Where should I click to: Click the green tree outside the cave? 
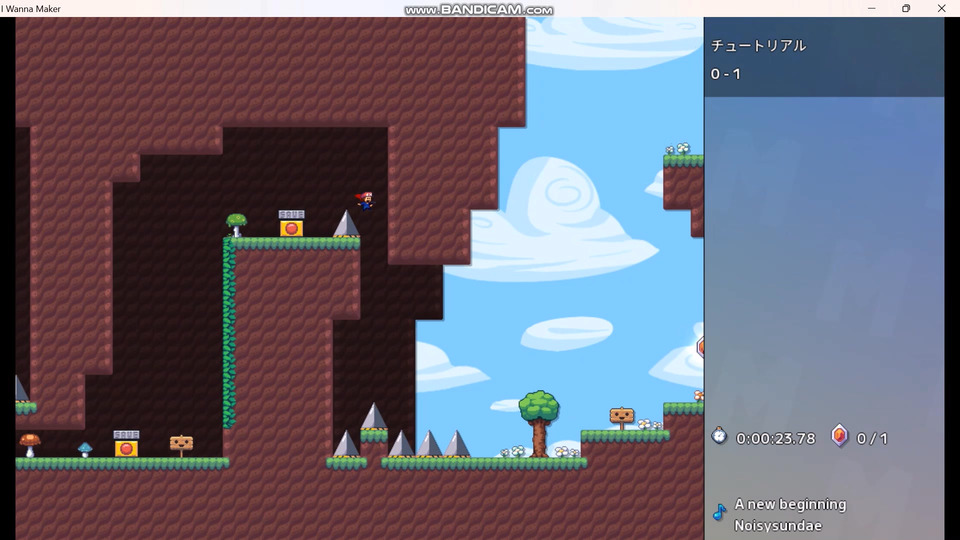pyautogui.click(x=539, y=424)
